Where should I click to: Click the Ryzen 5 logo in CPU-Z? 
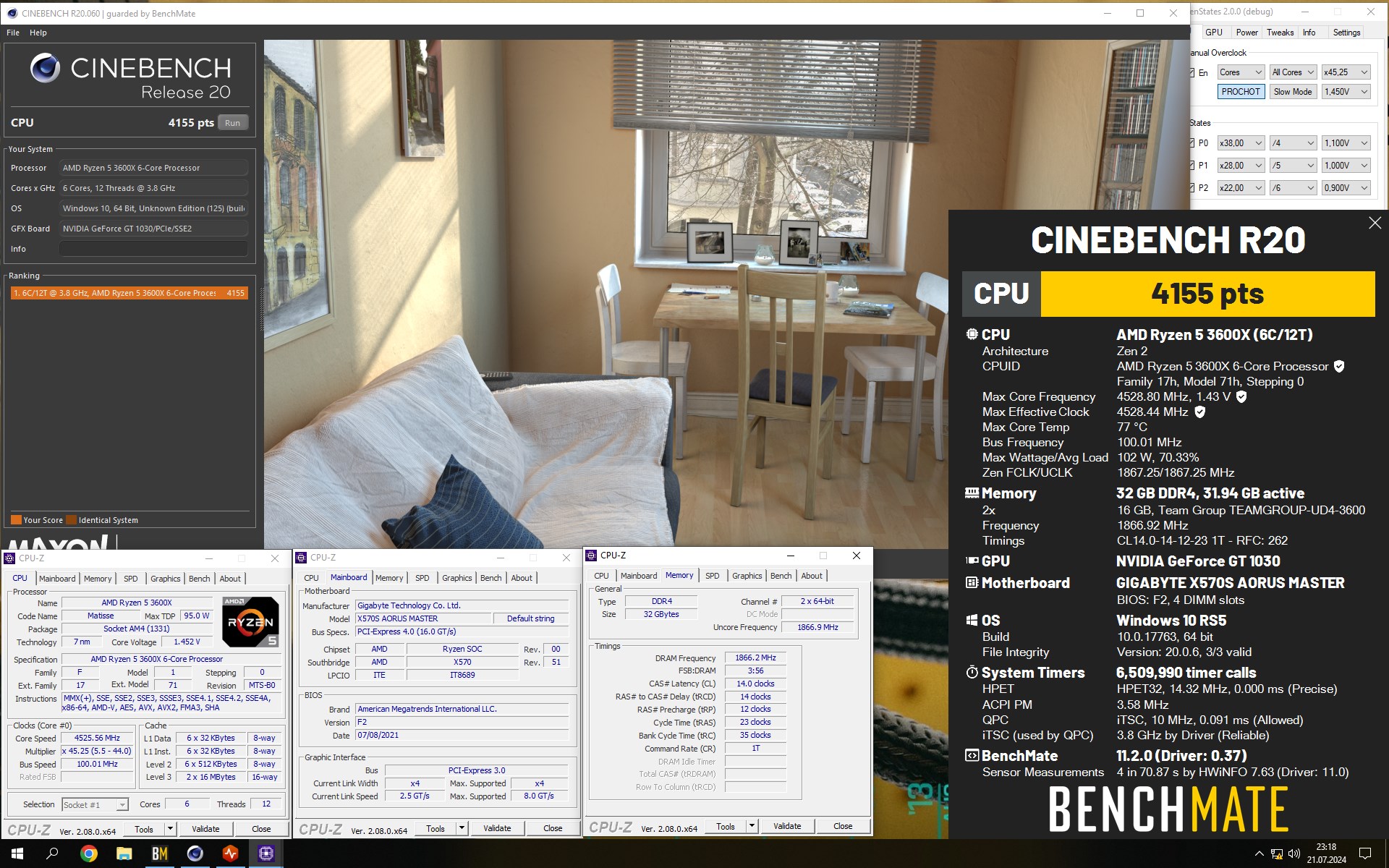[x=250, y=621]
